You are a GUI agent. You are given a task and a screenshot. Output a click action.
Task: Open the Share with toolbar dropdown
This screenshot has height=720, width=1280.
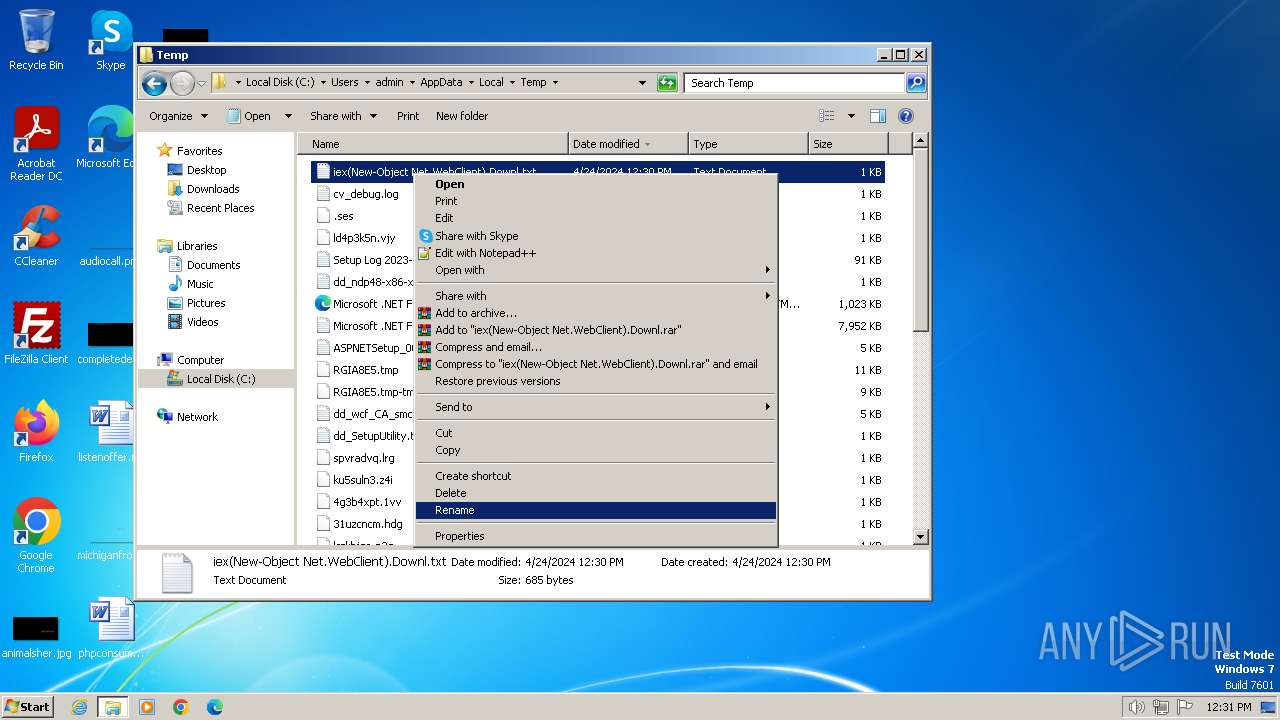click(x=343, y=116)
